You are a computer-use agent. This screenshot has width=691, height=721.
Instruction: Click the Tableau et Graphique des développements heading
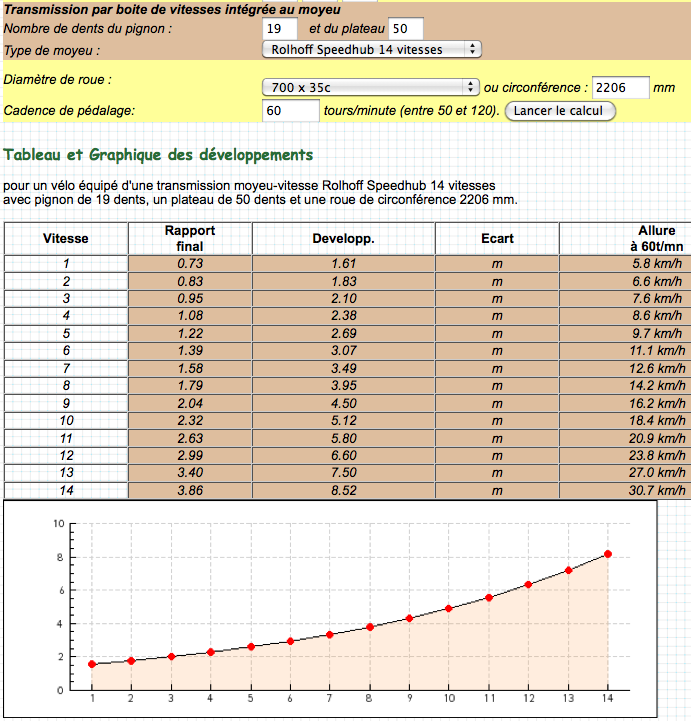click(x=158, y=155)
